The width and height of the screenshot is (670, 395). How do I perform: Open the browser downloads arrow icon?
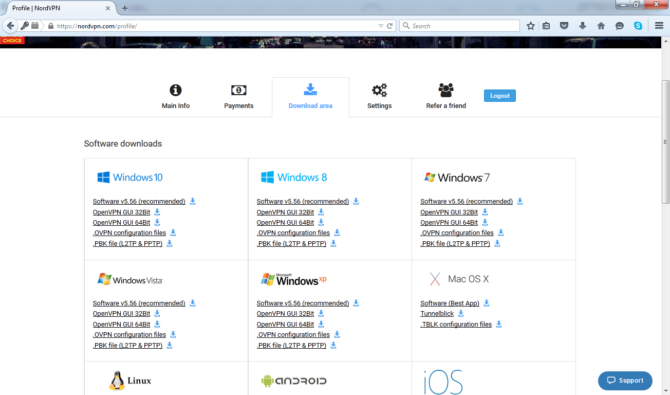[582, 26]
